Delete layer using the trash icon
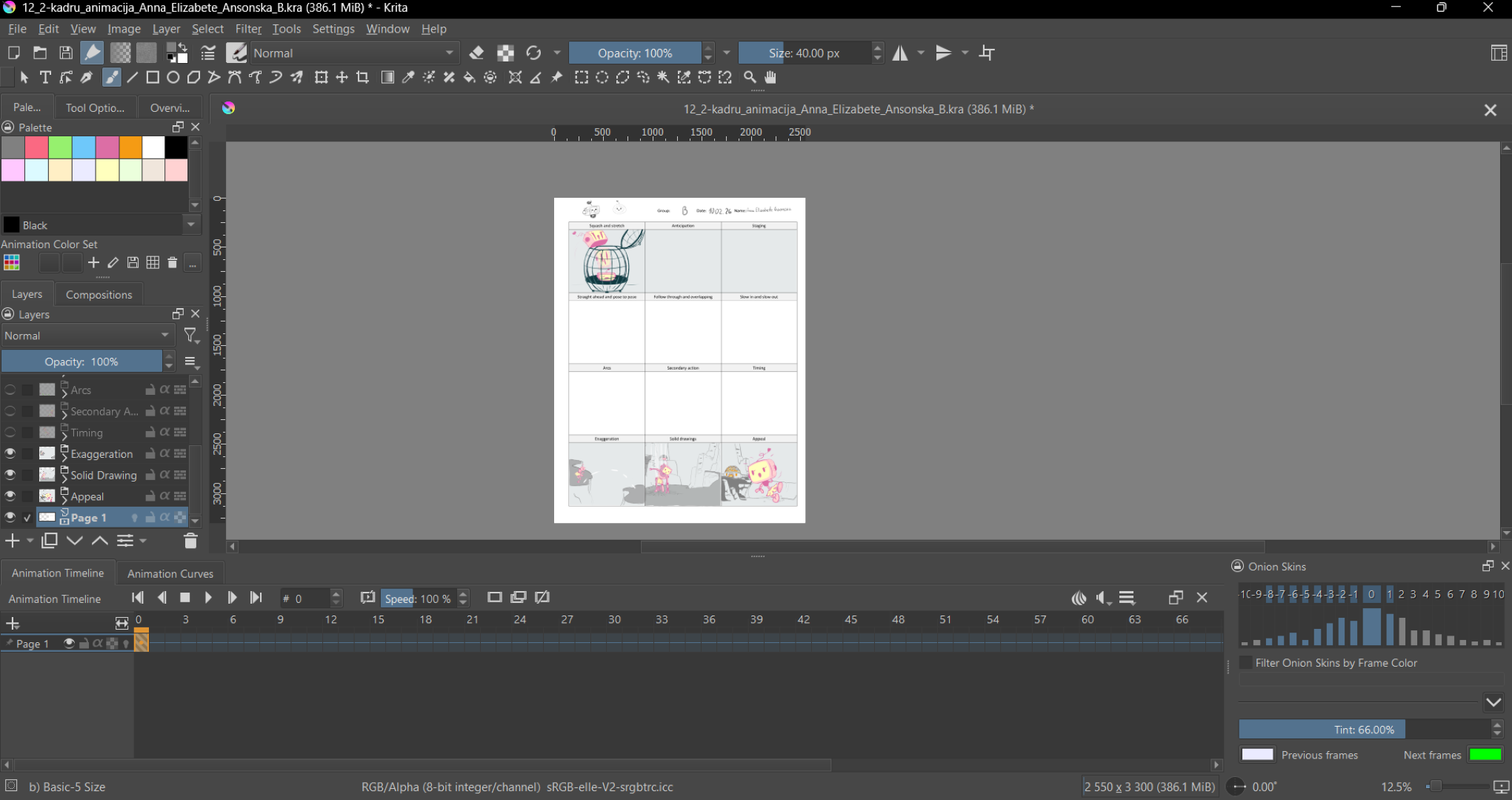This screenshot has height=800, width=1512. tap(190, 541)
